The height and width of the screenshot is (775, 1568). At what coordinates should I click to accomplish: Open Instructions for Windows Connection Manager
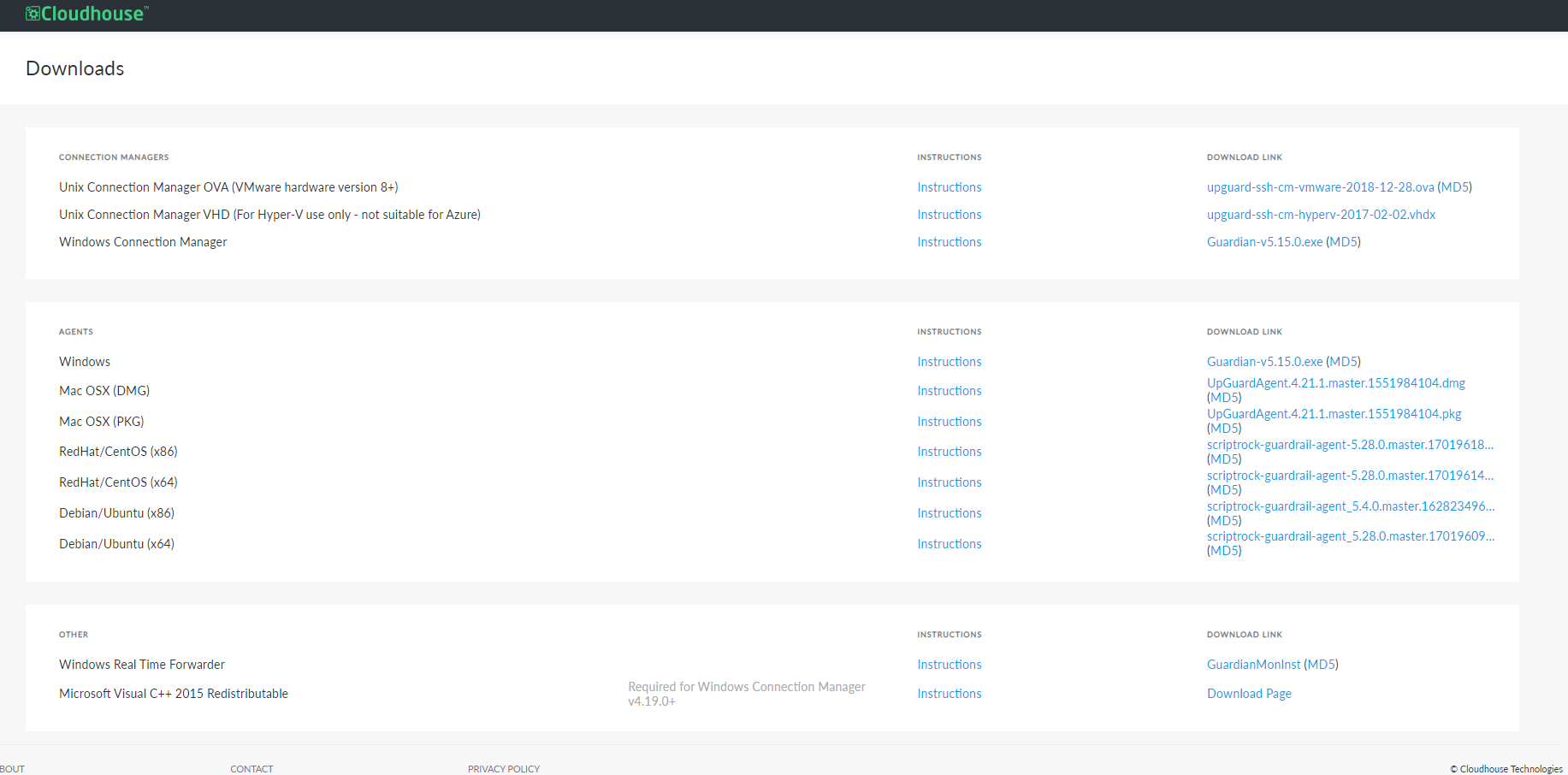[949, 242]
